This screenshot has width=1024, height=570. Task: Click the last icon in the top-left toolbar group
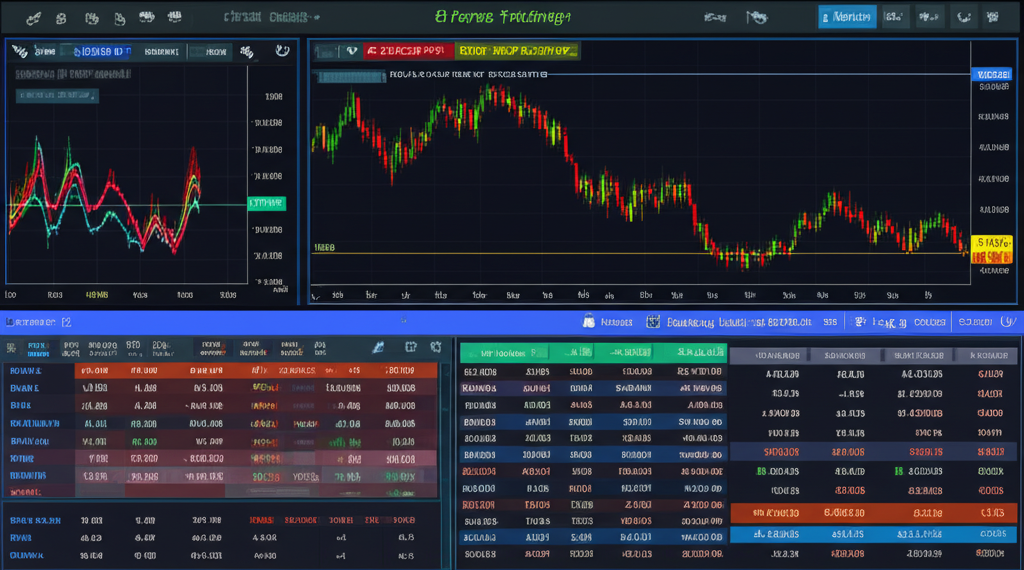[x=174, y=17]
